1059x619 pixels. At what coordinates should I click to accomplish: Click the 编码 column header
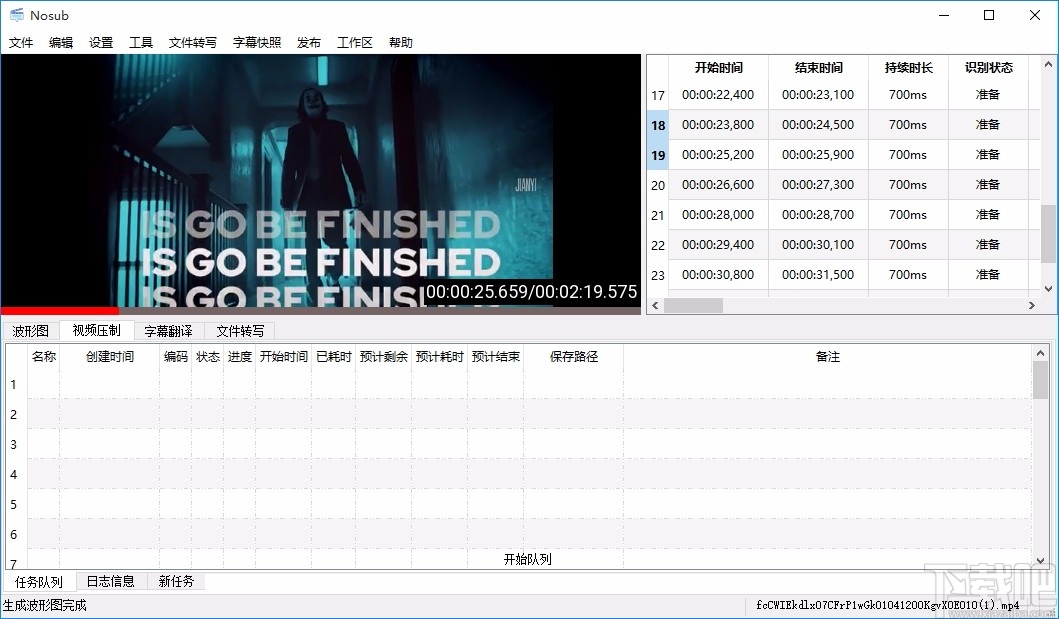[176, 356]
